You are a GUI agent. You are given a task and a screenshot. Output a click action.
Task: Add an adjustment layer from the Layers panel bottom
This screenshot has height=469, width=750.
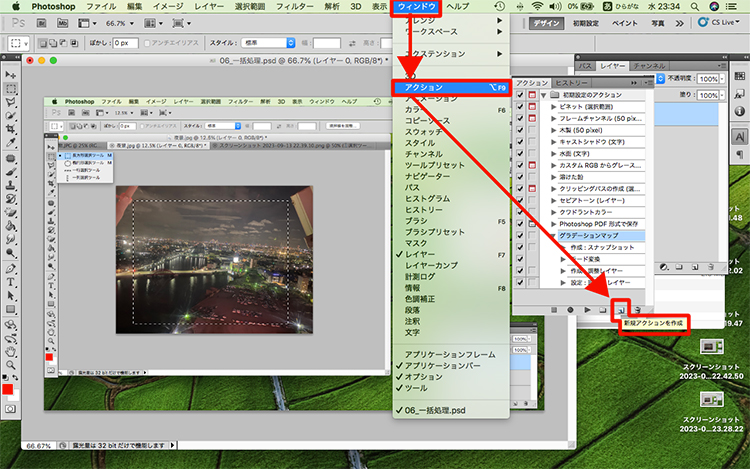point(663,267)
